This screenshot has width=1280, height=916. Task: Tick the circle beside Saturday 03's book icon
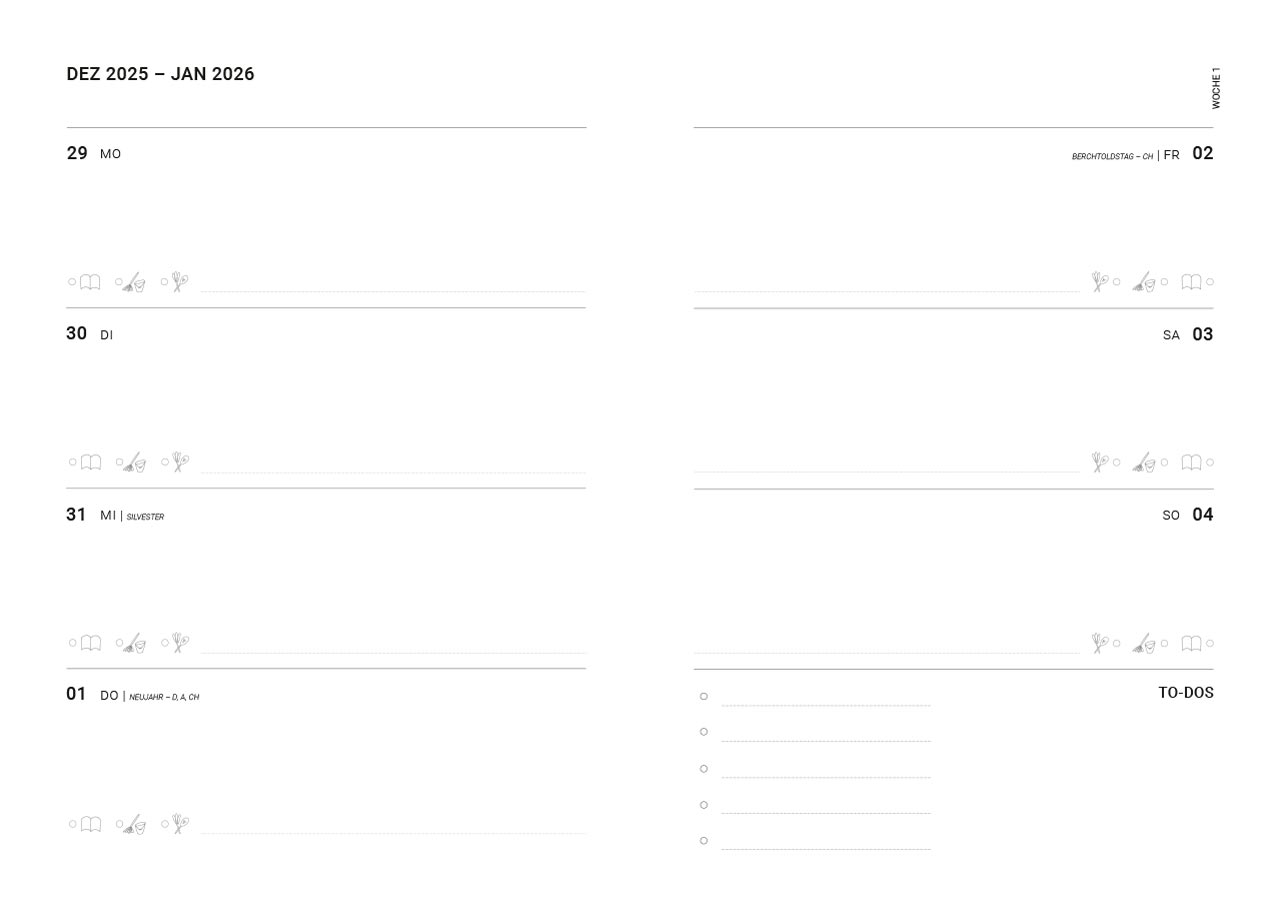pos(1210,462)
